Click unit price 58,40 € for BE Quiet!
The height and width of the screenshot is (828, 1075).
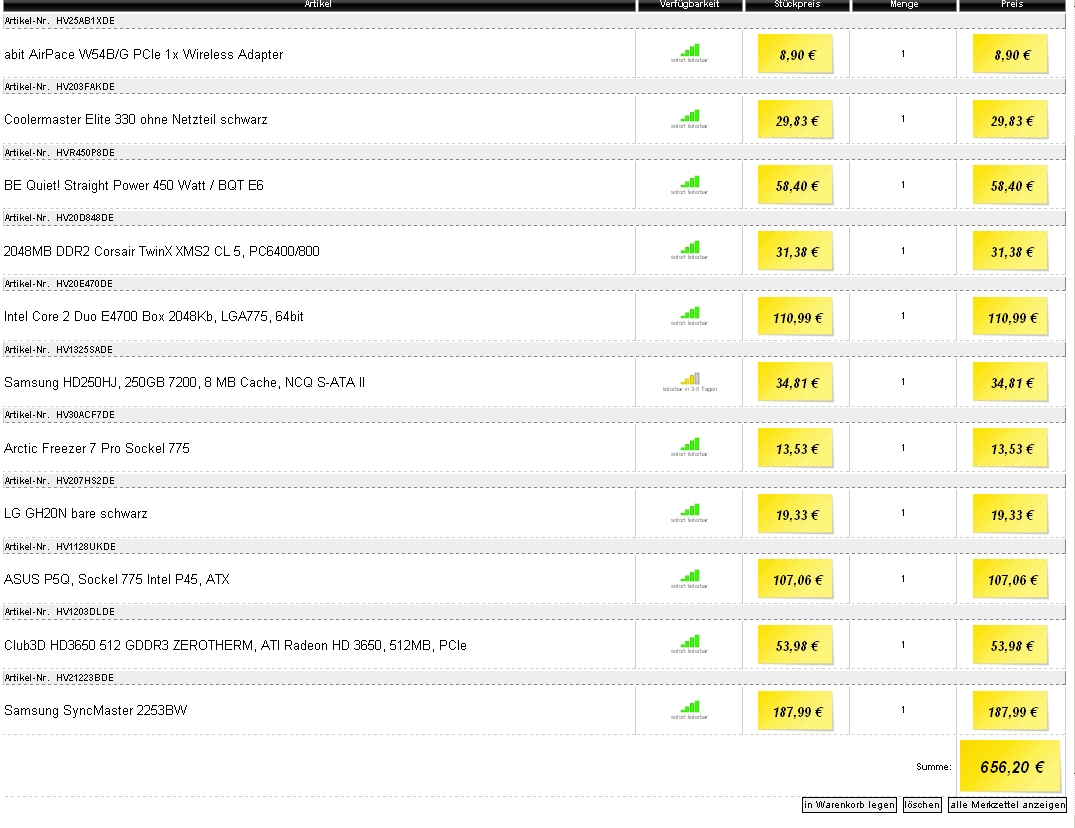795,185
